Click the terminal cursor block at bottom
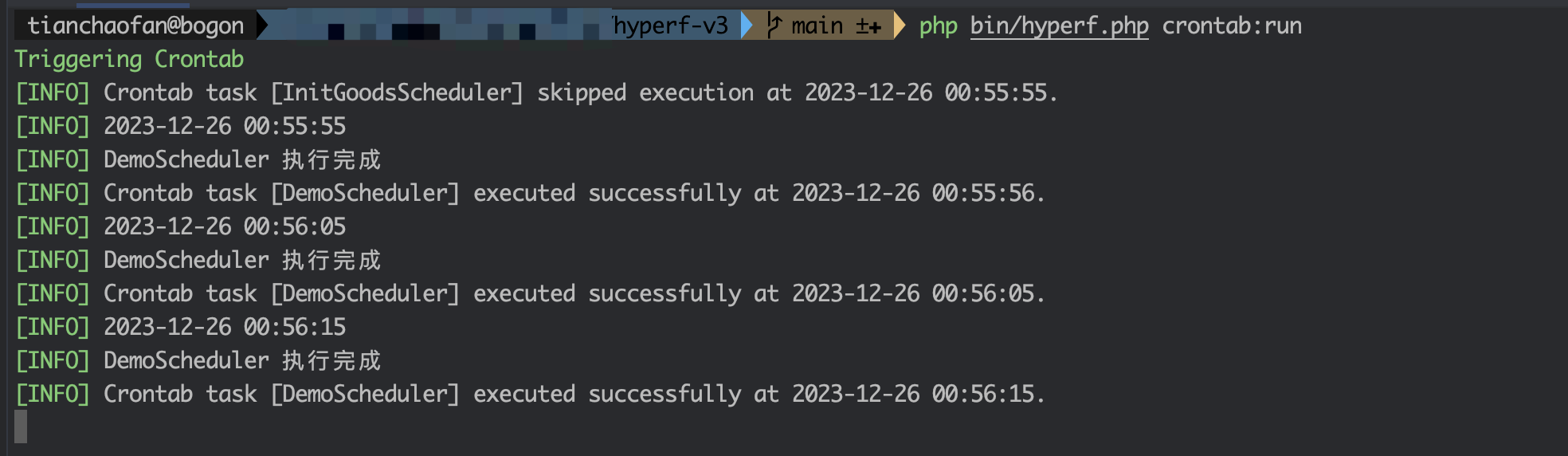Viewport: 1568px width, 456px height. click(x=21, y=427)
